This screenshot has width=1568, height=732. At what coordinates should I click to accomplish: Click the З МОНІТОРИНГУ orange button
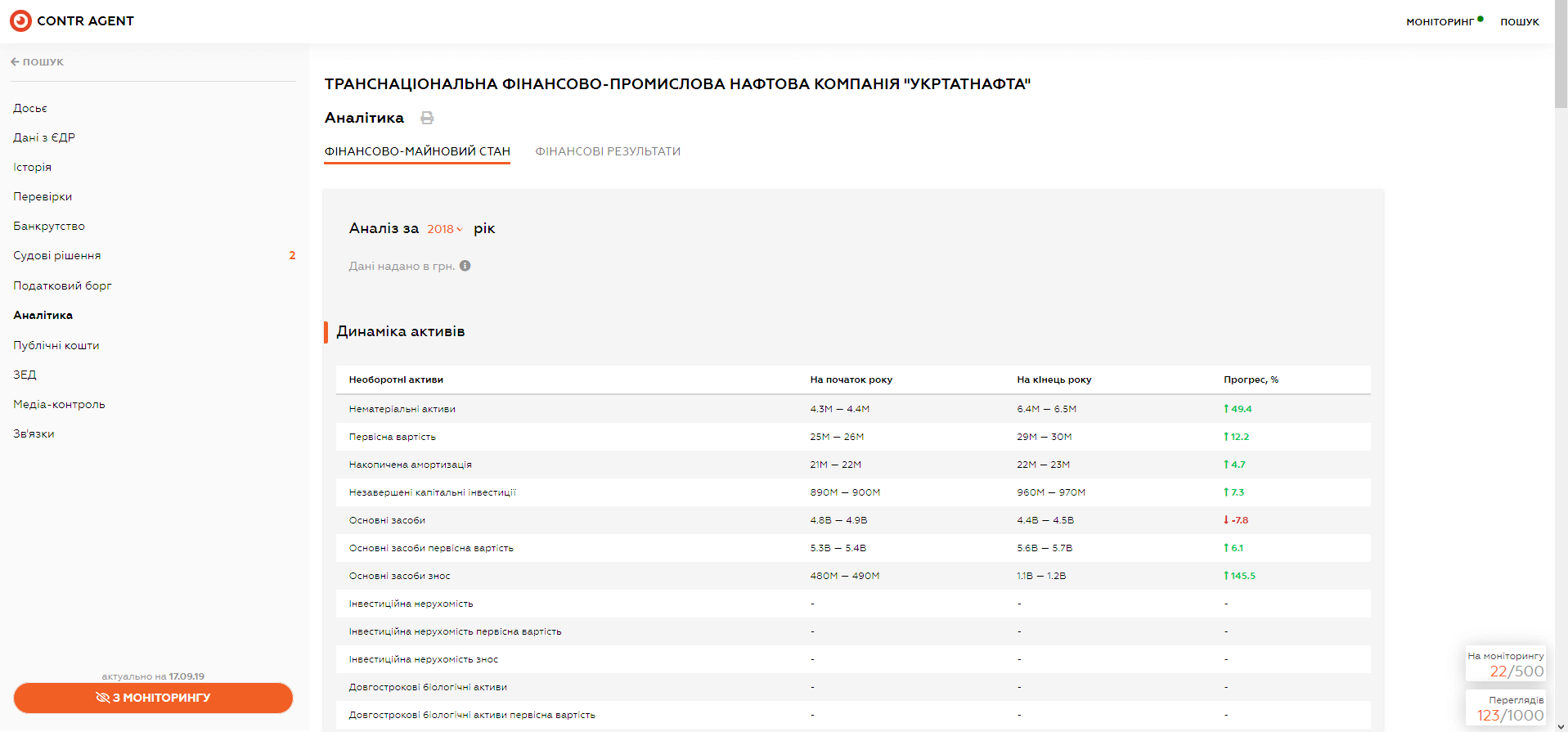tap(153, 698)
